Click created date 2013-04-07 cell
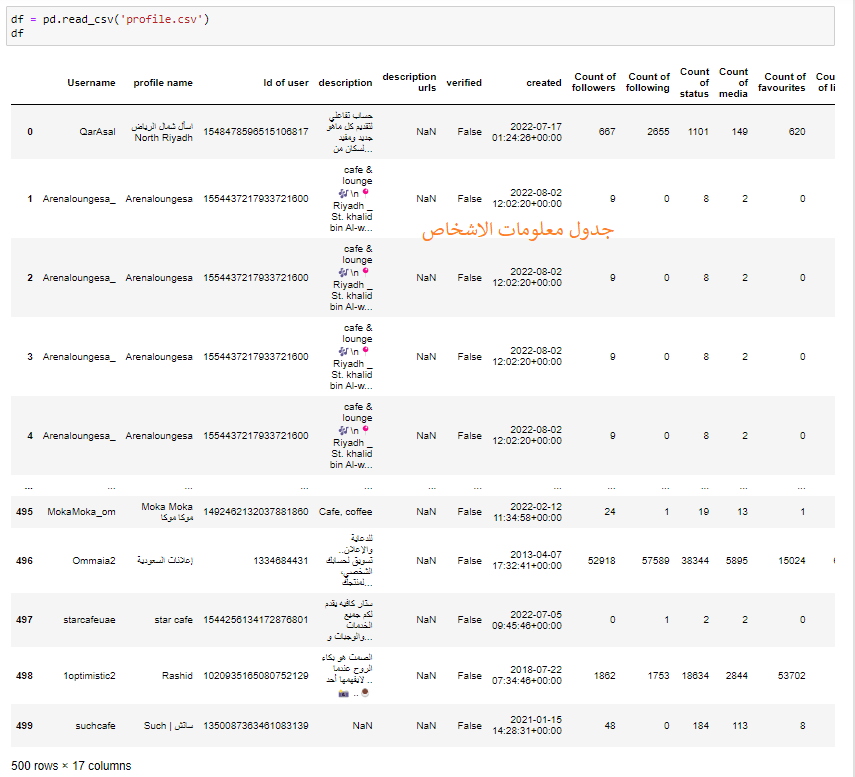Image resolution: width=855 pixels, height=777 pixels. (x=527, y=561)
